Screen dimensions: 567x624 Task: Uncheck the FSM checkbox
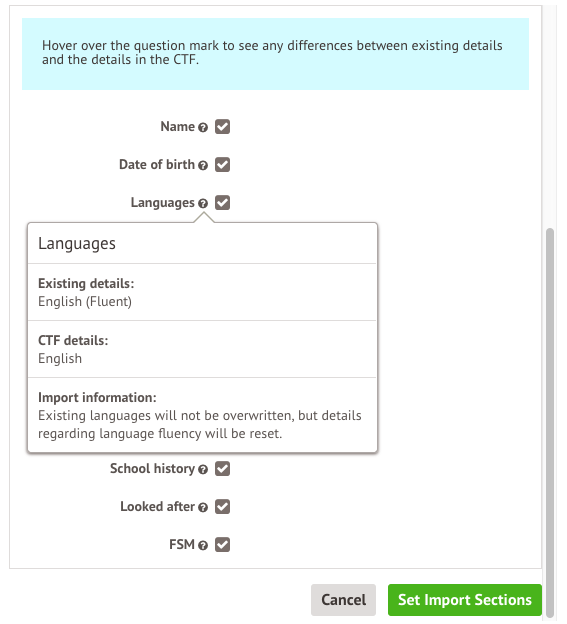(222, 545)
